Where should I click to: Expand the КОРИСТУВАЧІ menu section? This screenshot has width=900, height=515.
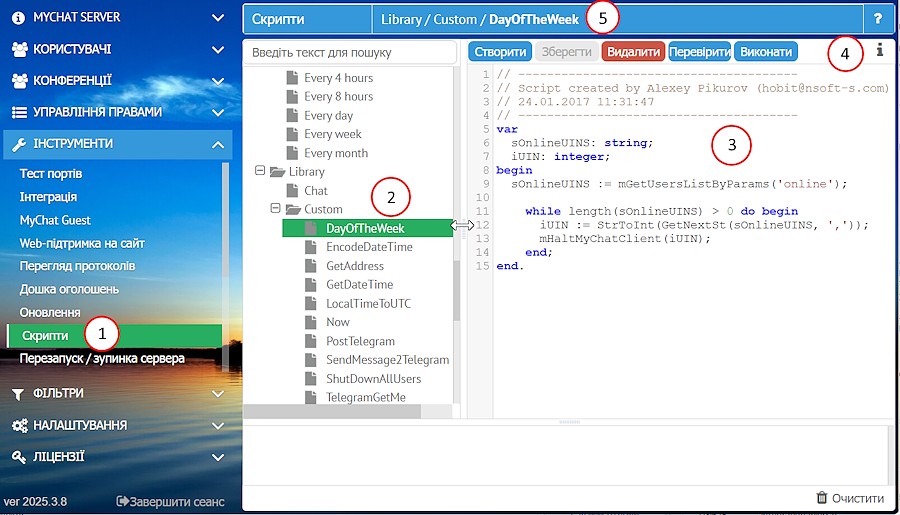(218, 49)
